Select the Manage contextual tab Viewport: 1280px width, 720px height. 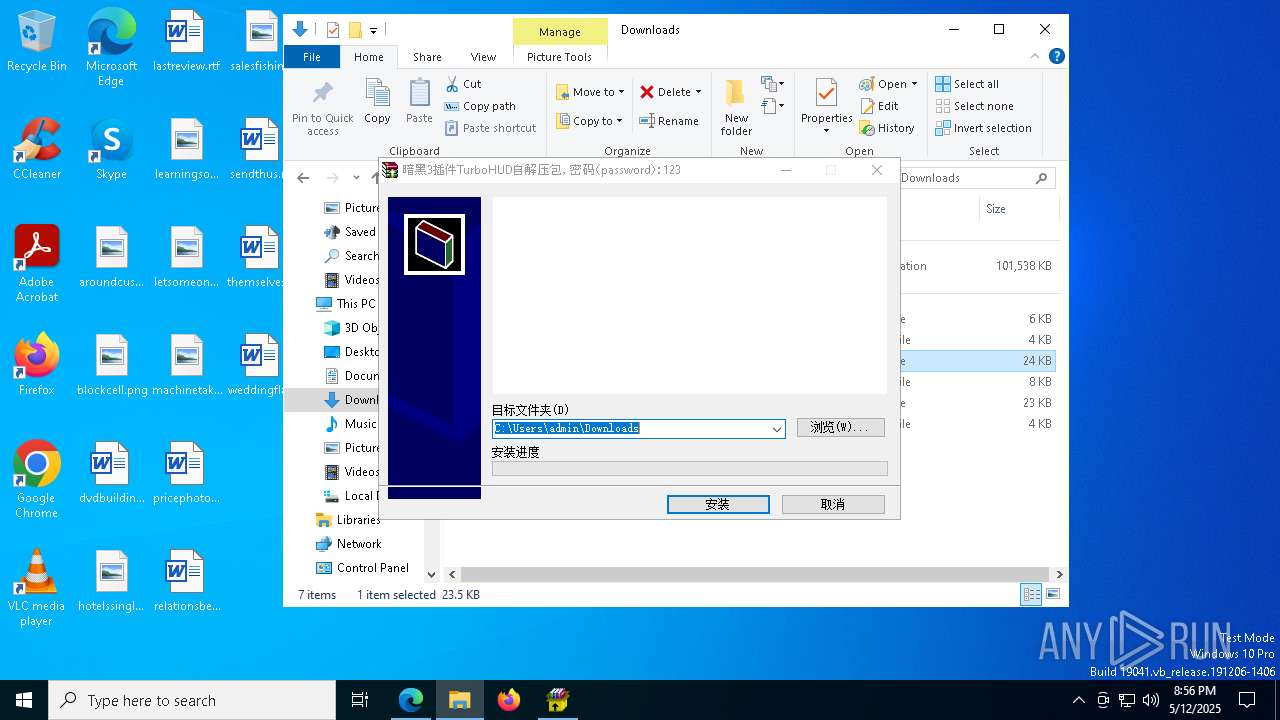[560, 32]
